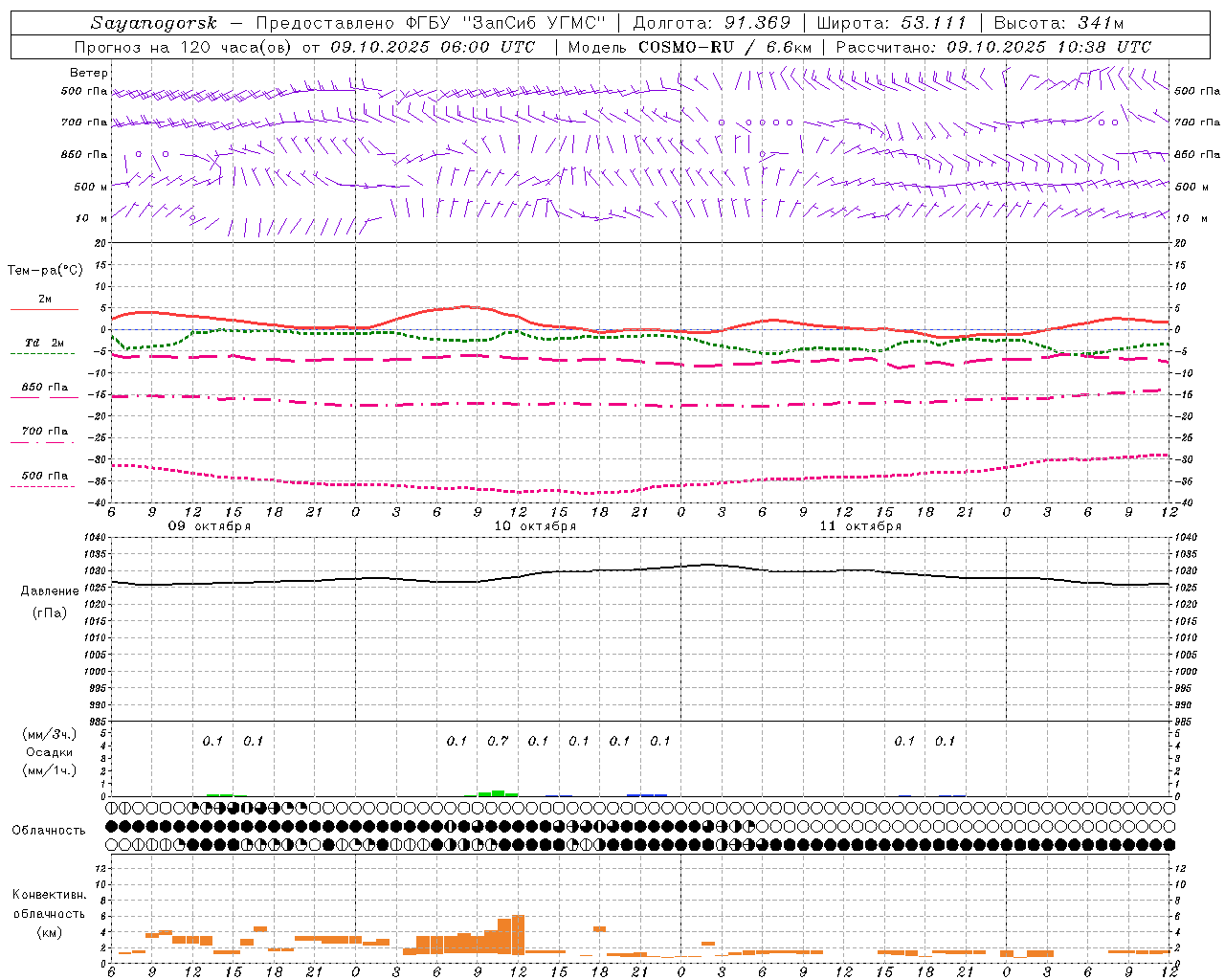1225x980 pixels.
Task: Click the 'Ветер' wind panel label
Action: (x=89, y=73)
